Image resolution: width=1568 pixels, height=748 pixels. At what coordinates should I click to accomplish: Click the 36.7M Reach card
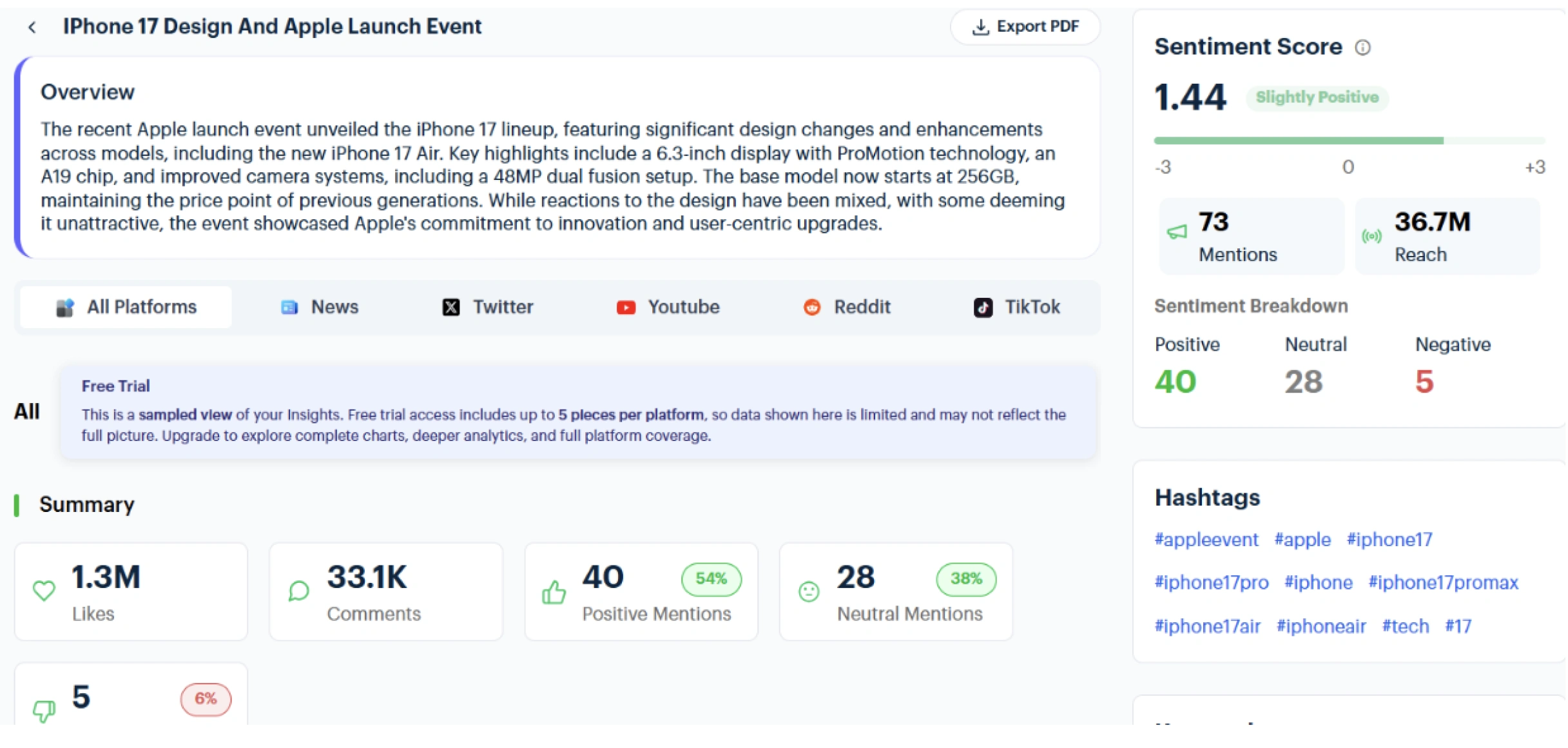coord(1447,237)
